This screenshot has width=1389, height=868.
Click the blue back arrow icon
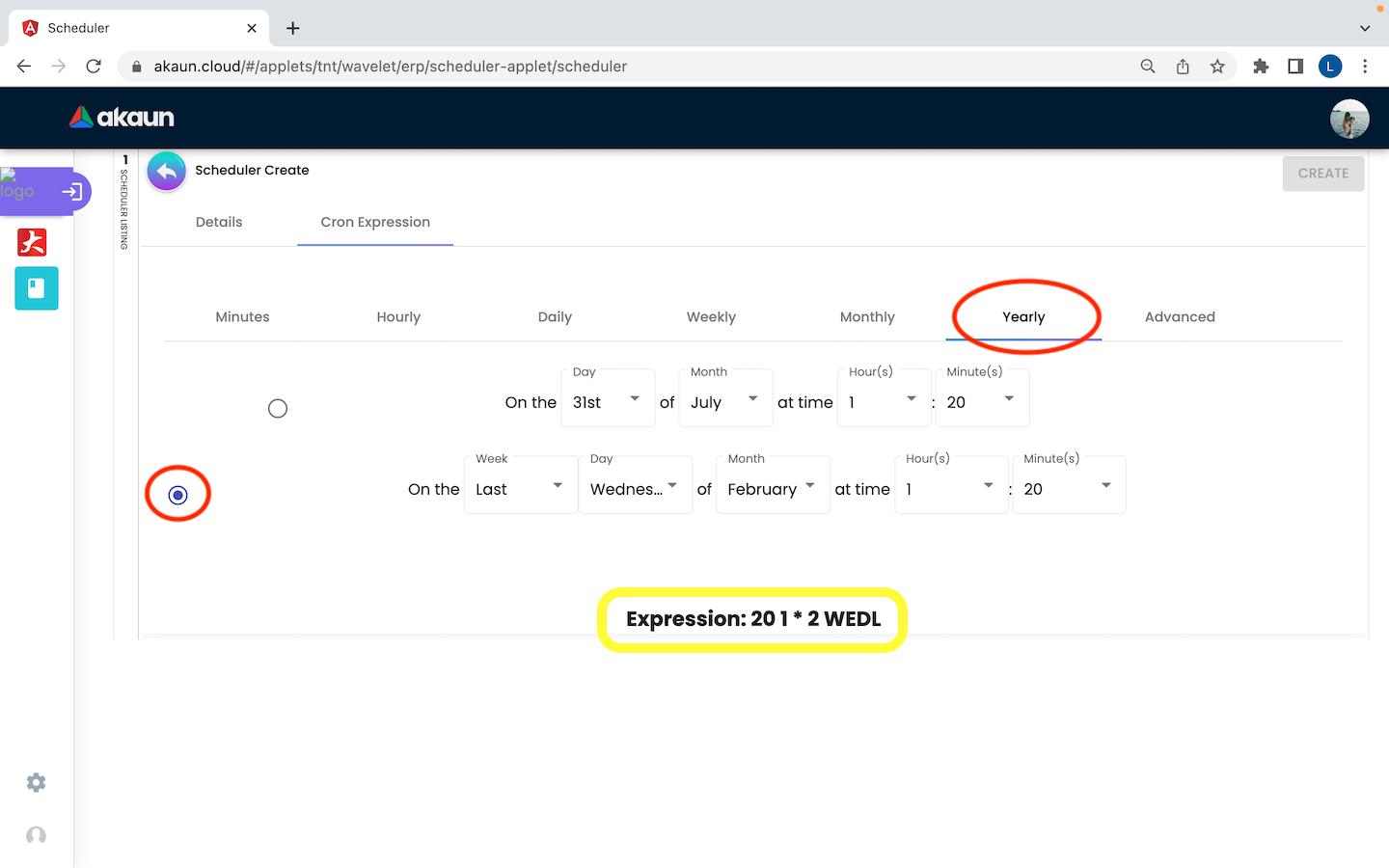[167, 172]
